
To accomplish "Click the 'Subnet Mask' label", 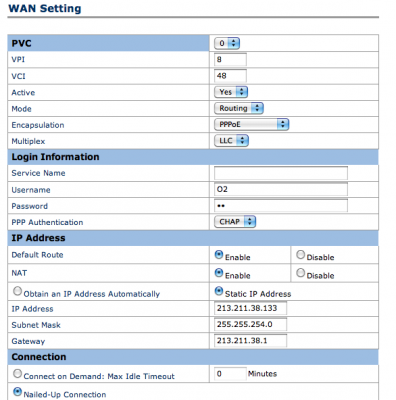I will (36, 325).
